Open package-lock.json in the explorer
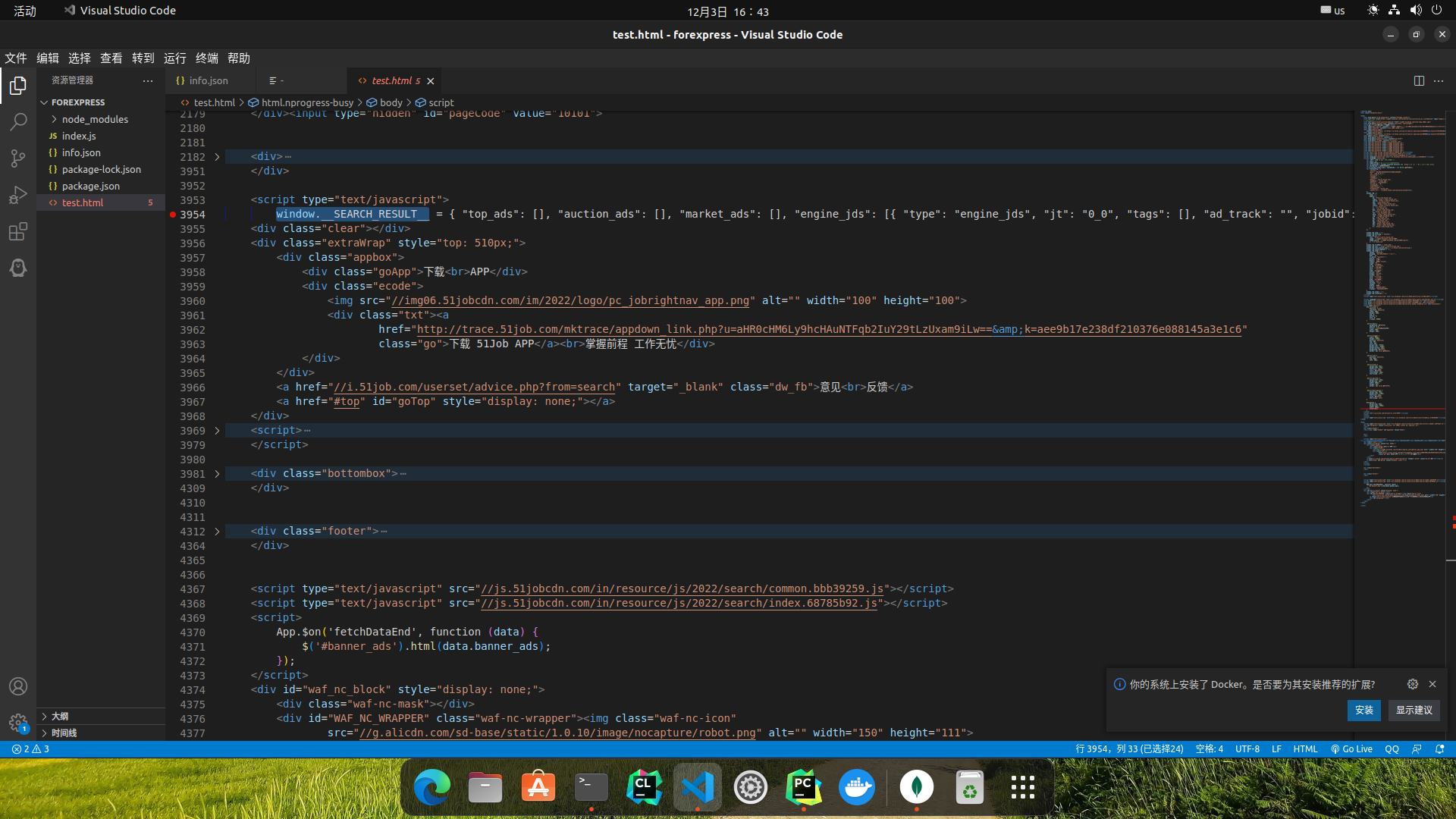Image resolution: width=1456 pixels, height=819 pixels. [x=101, y=169]
